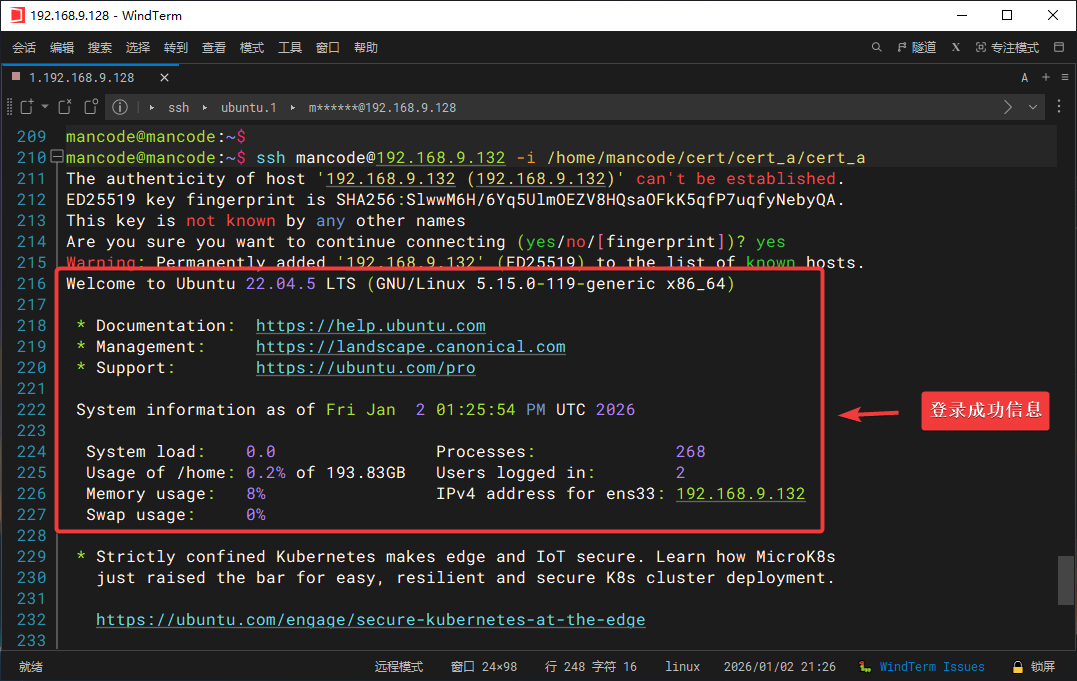Screen dimensions: 1077x681
Task: Open the 工具 menu
Action: [x=290, y=47]
